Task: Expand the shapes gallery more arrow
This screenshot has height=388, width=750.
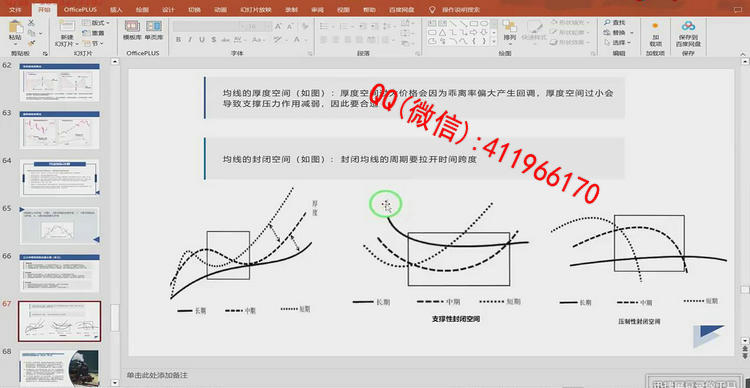Action: (x=495, y=42)
